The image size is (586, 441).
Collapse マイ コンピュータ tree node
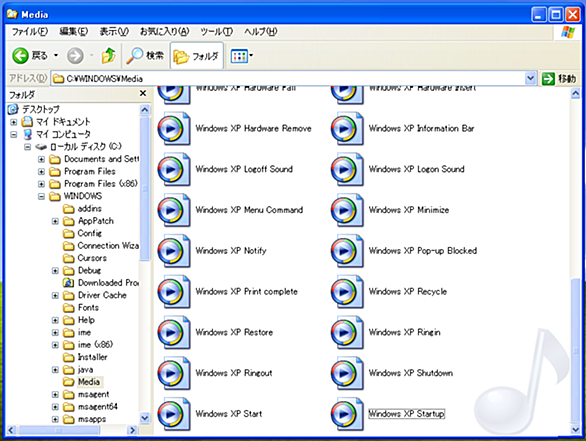(14, 135)
